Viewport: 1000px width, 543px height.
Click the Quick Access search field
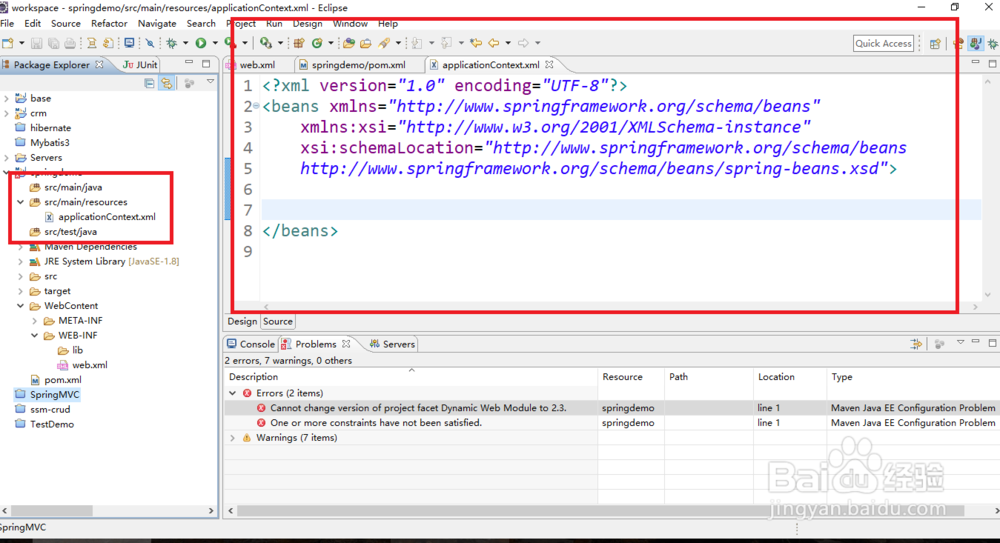click(883, 43)
